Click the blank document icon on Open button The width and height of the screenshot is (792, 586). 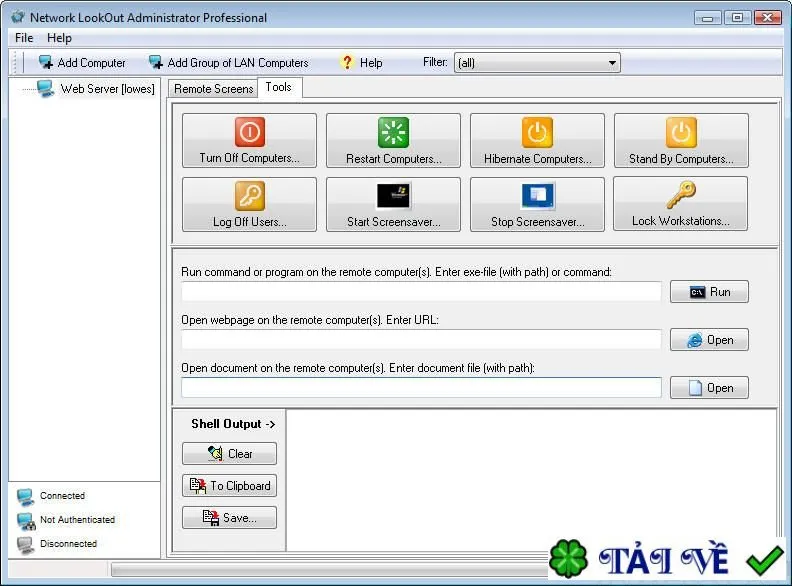(695, 388)
